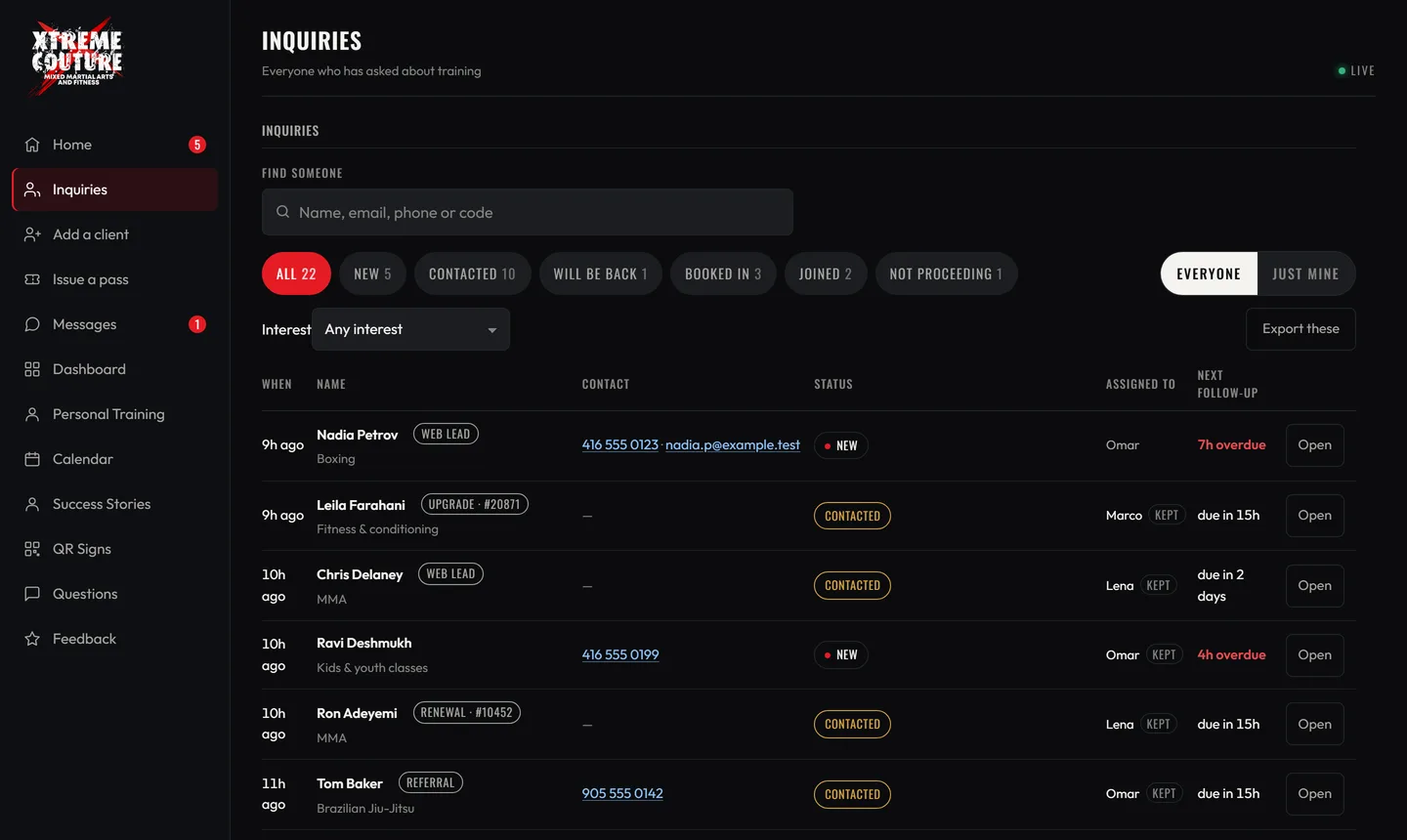Image resolution: width=1407 pixels, height=840 pixels.
Task: Click the red 1 badge on Messages
Action: [x=197, y=324]
